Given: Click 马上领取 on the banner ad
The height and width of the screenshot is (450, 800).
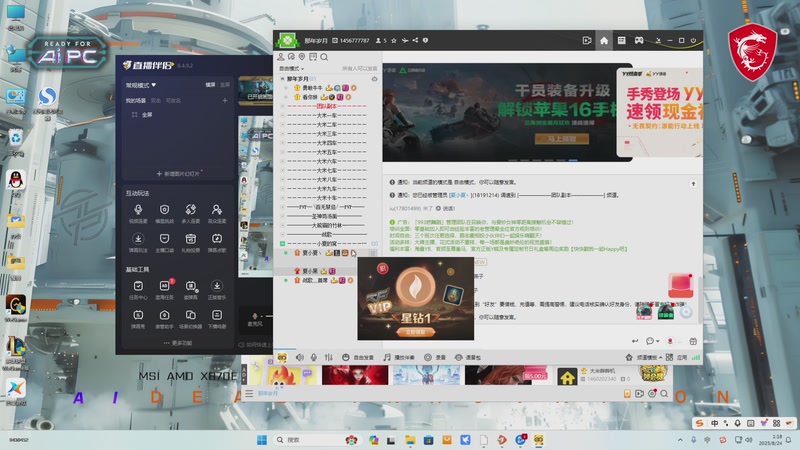Looking at the screenshot, I should click(562, 139).
